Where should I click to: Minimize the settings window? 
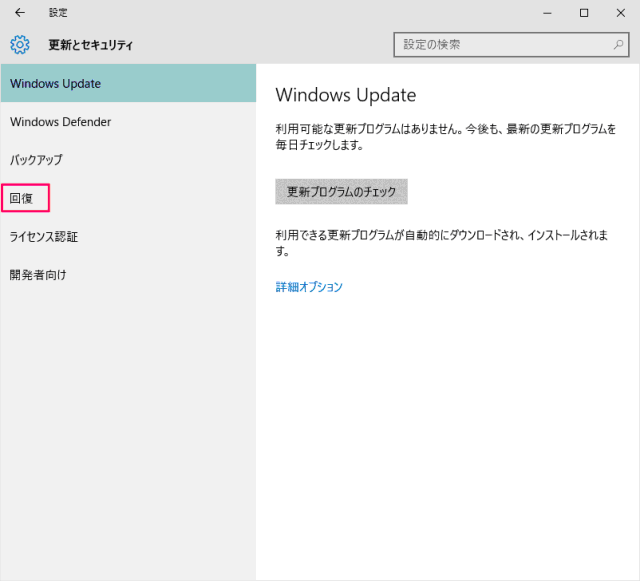[547, 13]
